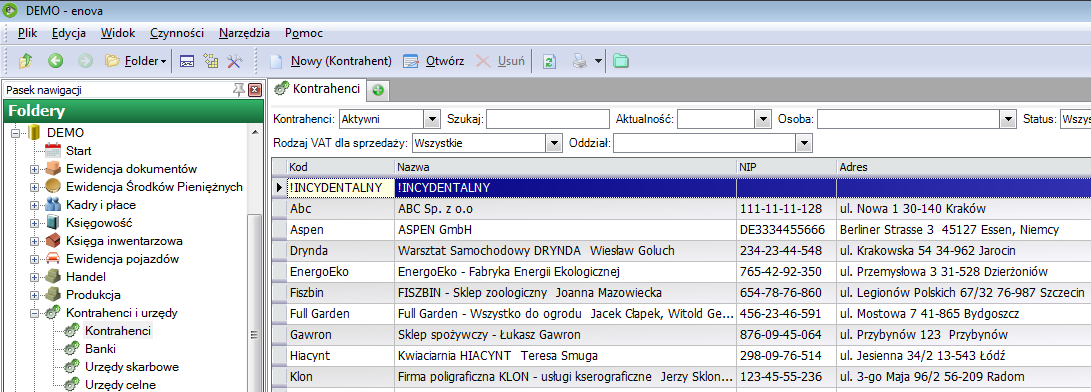The height and width of the screenshot is (392, 1091).
Task: Click the green refresh document icon
Action: [x=550, y=61]
